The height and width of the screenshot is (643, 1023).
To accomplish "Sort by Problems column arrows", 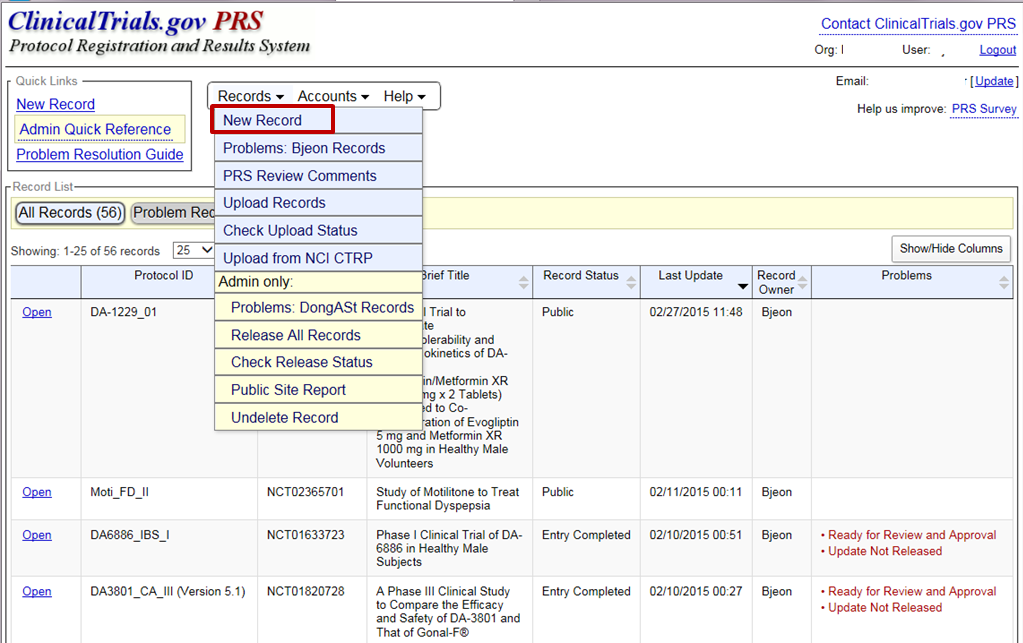I will click(x=1003, y=282).
